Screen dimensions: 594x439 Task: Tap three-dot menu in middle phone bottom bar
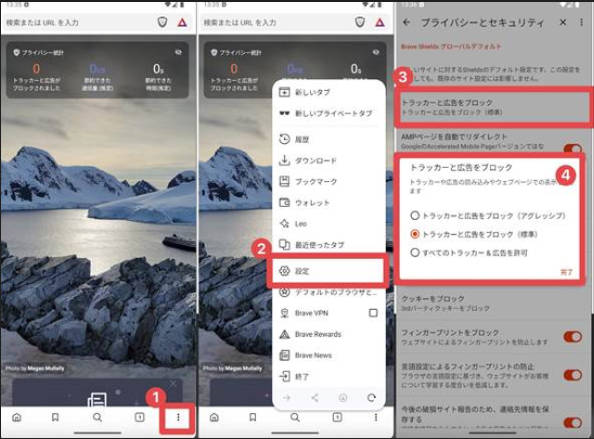click(x=376, y=417)
